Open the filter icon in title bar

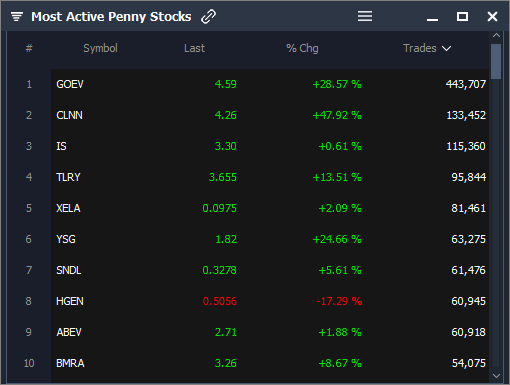(x=17, y=16)
